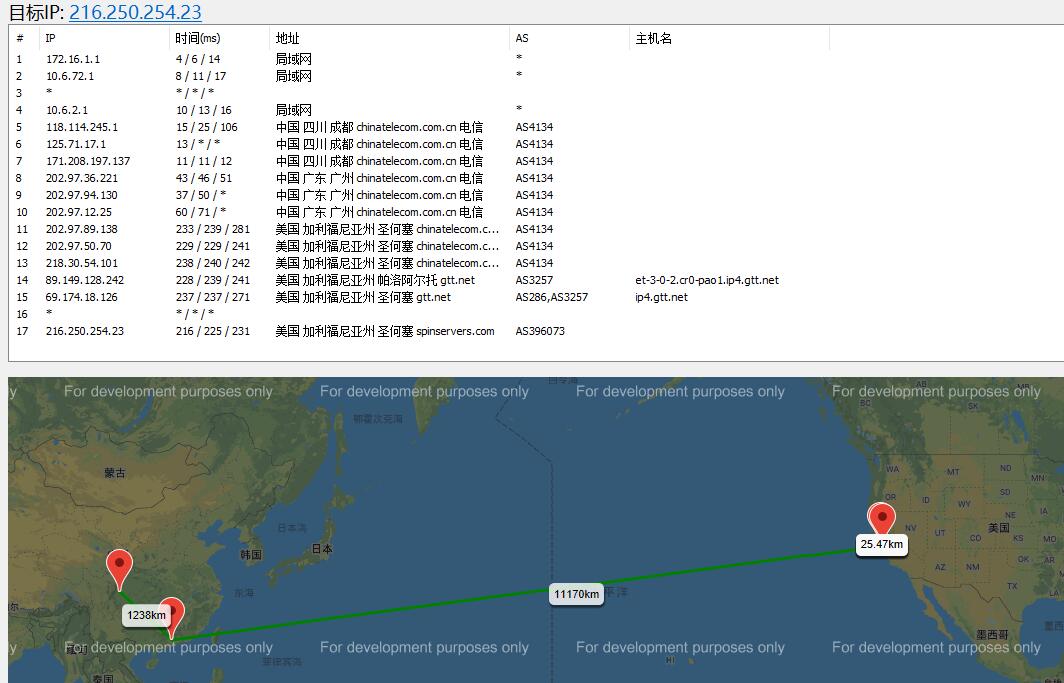
Task: Select first hop row 172.16.1.1
Action: tap(73, 59)
